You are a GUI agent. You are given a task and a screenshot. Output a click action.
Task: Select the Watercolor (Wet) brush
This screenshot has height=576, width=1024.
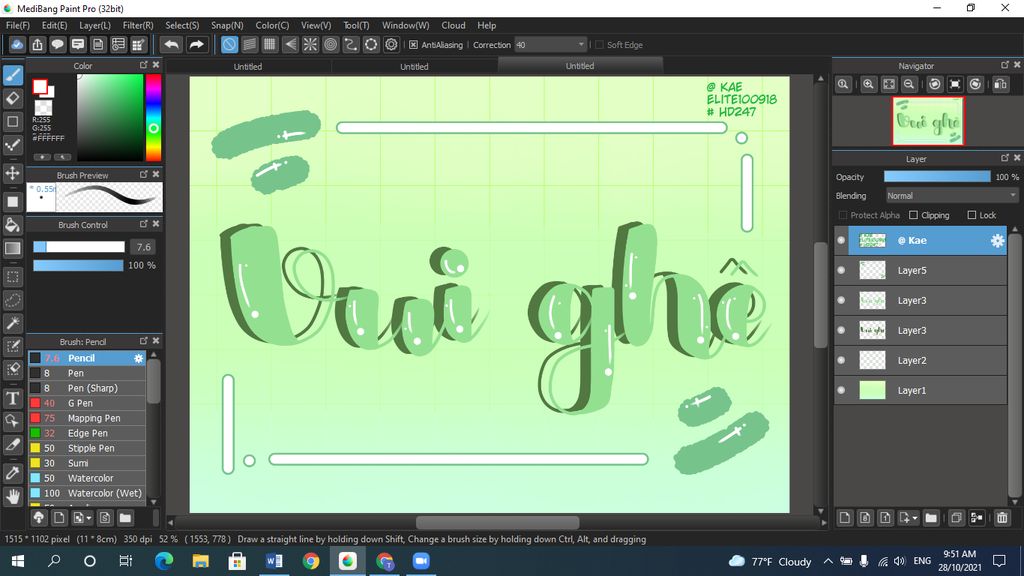tap(87, 493)
